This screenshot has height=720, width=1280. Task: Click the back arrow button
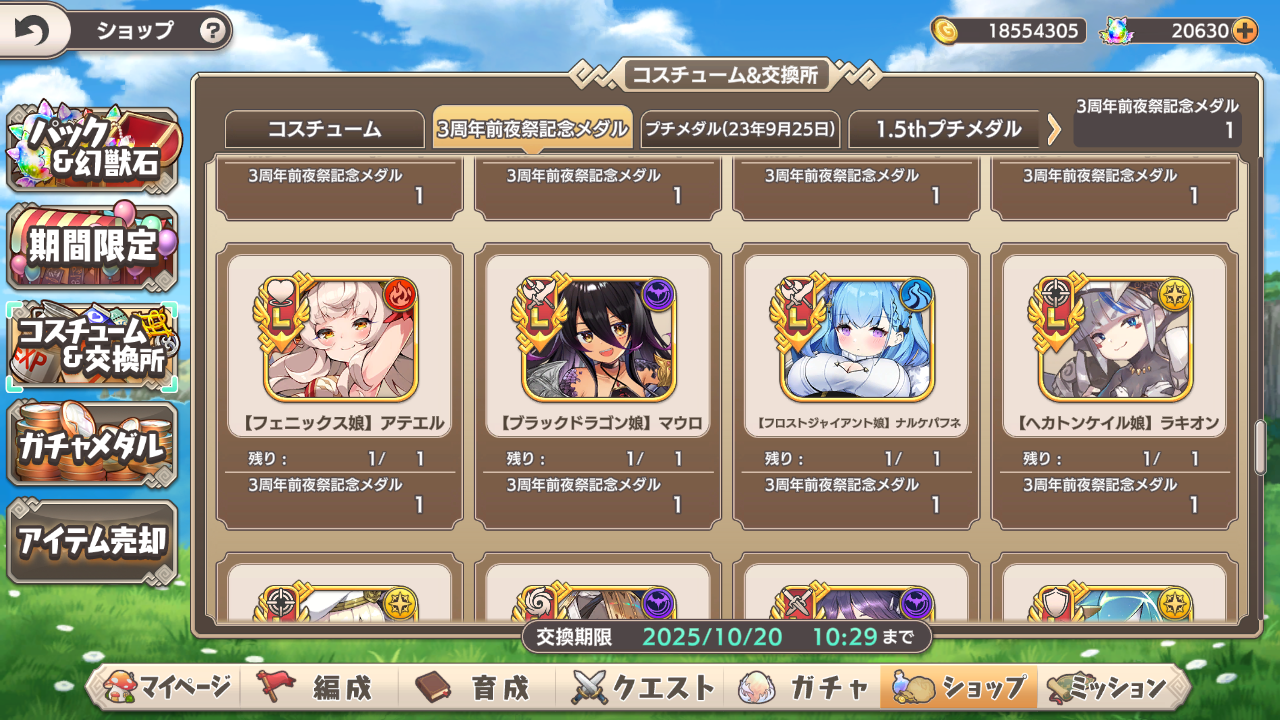(31, 31)
